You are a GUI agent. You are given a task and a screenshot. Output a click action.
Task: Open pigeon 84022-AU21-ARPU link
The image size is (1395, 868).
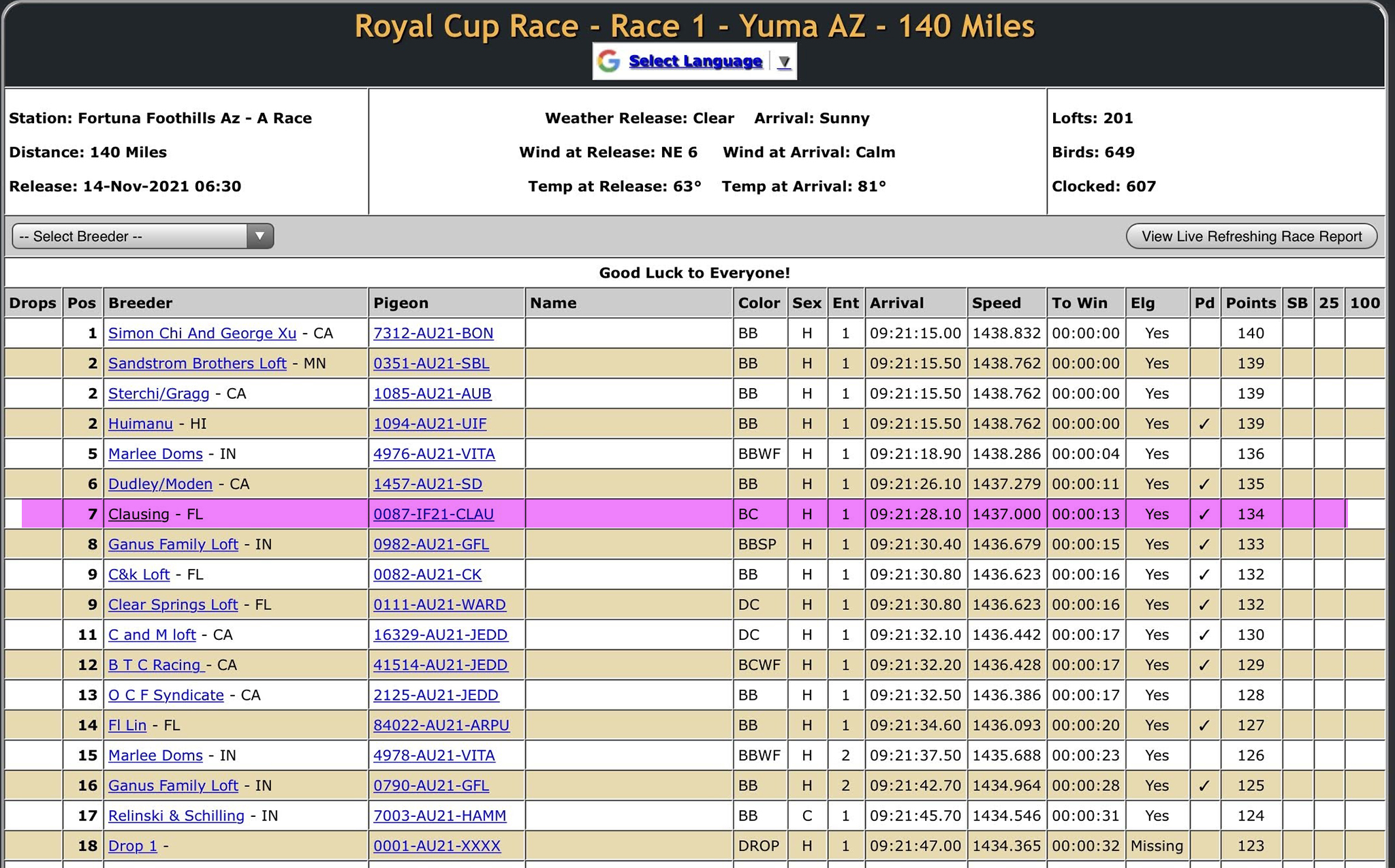point(441,726)
